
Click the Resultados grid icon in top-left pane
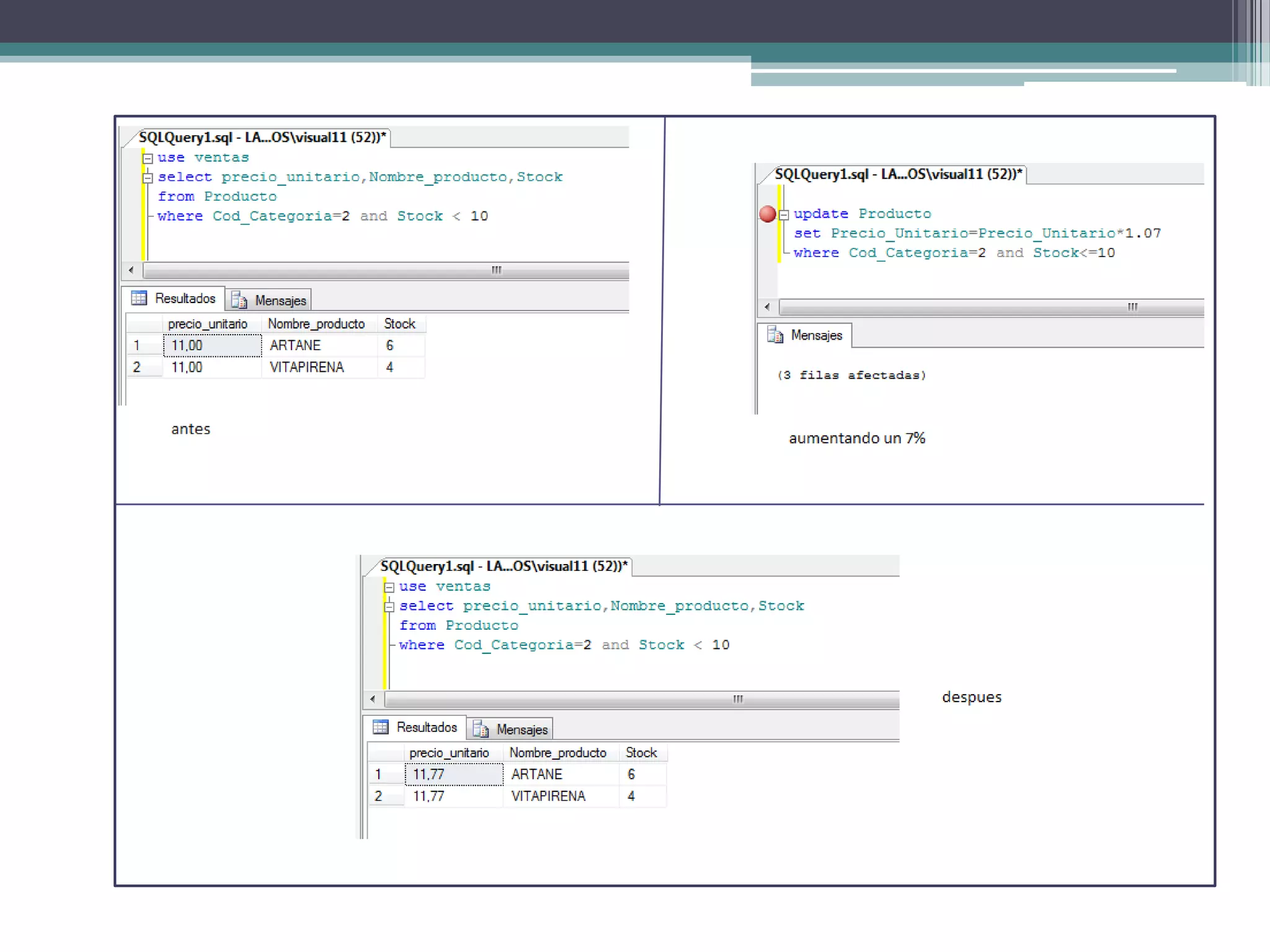point(139,298)
